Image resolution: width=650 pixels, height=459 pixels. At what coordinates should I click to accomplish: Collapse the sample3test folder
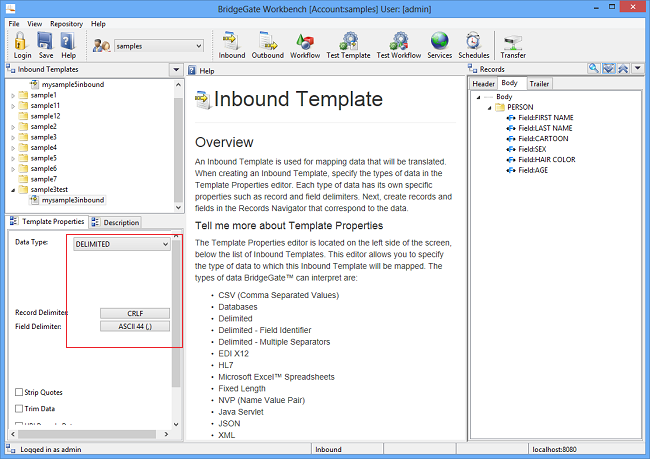[13, 190]
